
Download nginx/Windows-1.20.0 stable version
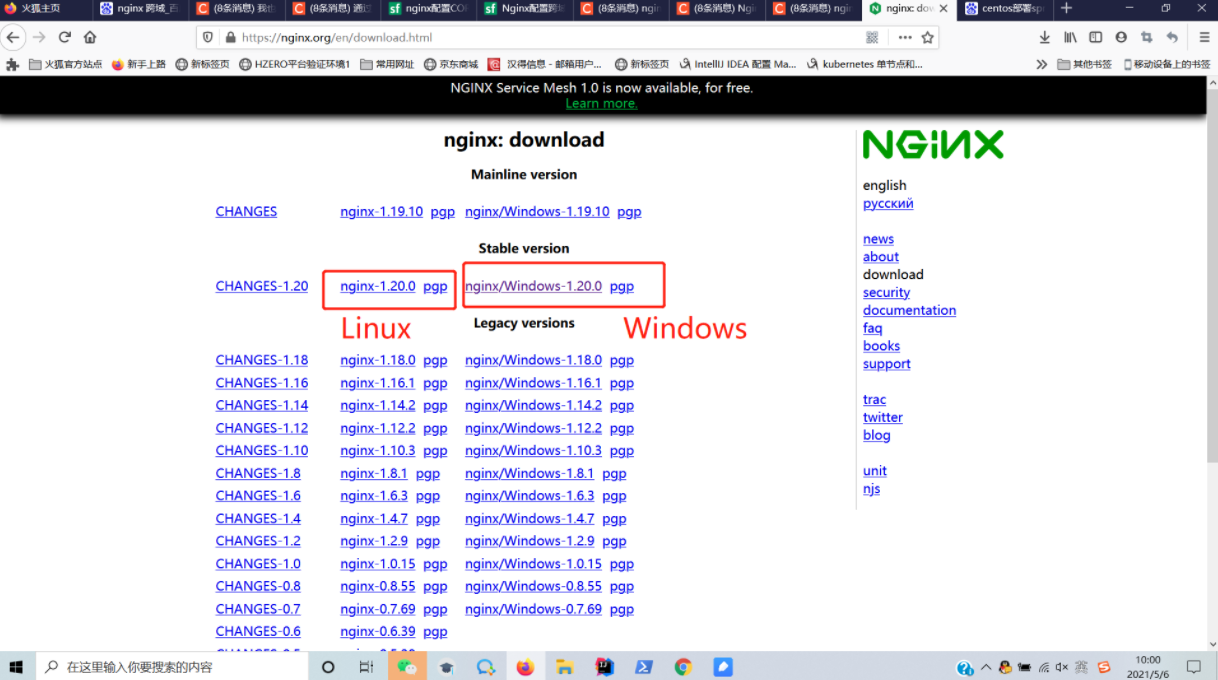[533, 286]
